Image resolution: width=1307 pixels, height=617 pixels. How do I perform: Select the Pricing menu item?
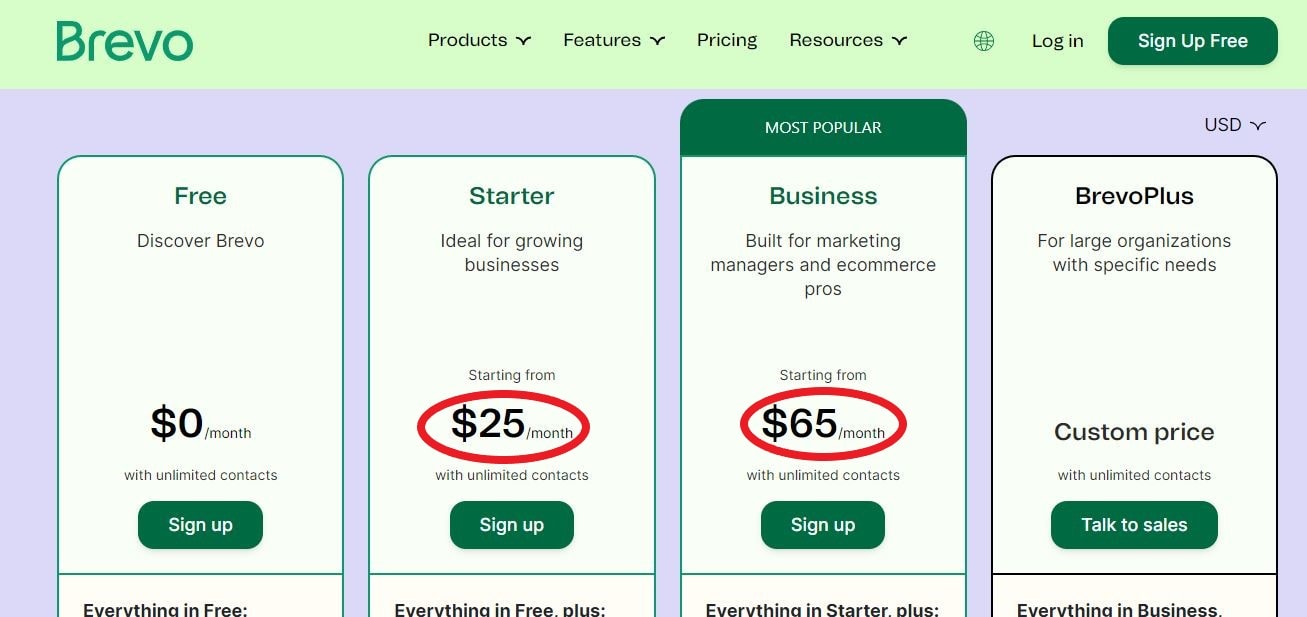(x=727, y=40)
